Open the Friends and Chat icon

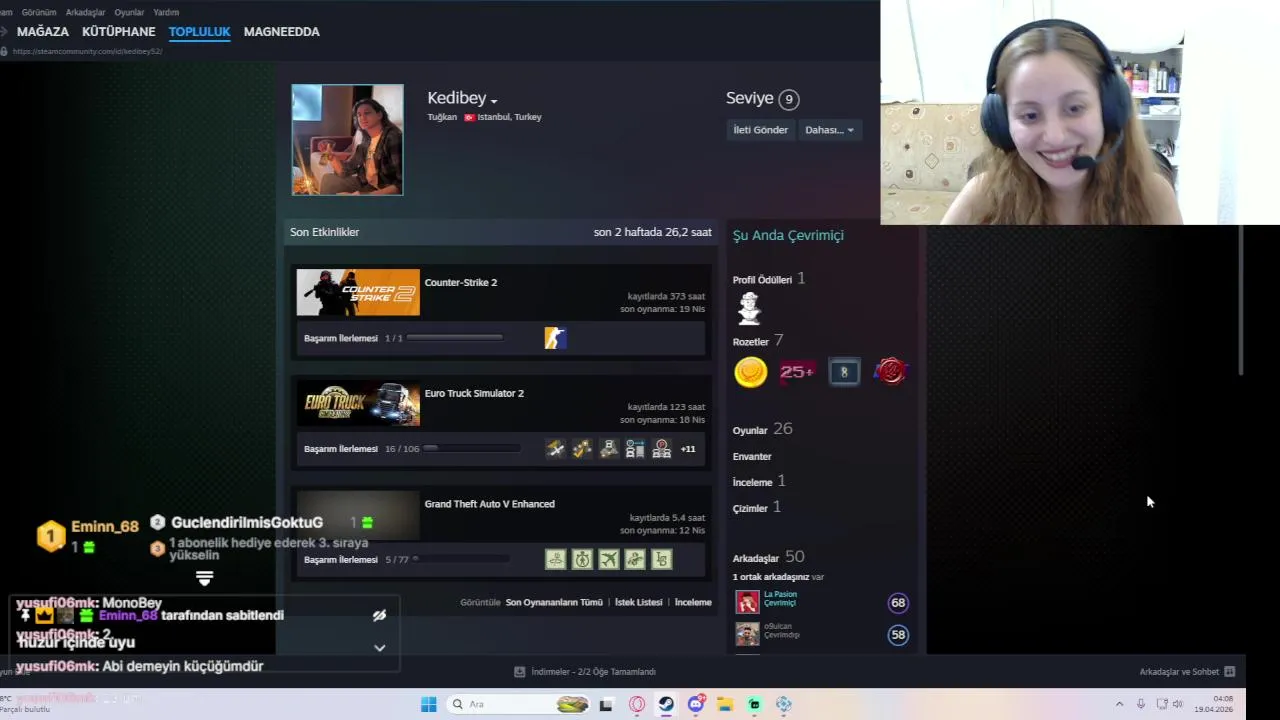1230,672
